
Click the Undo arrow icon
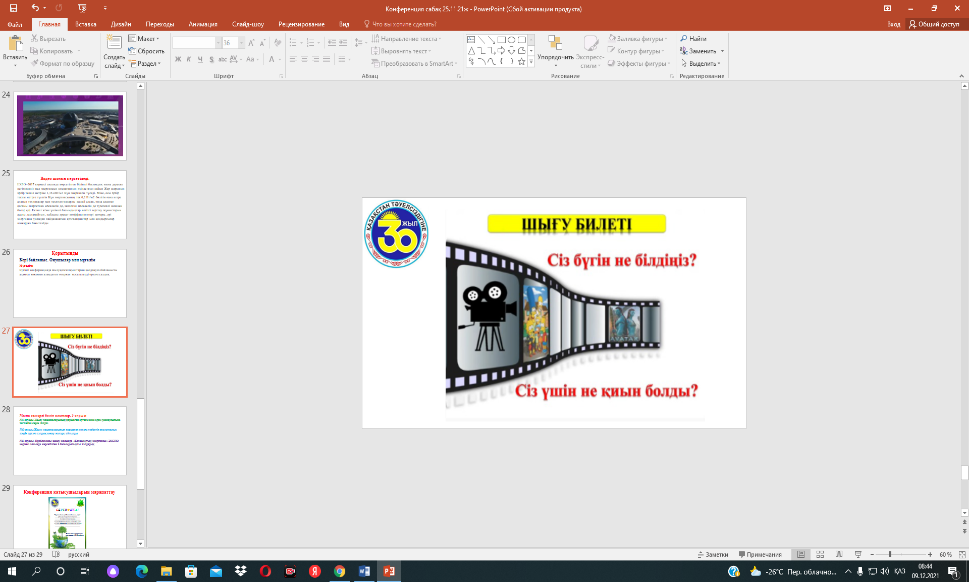coord(34,7)
